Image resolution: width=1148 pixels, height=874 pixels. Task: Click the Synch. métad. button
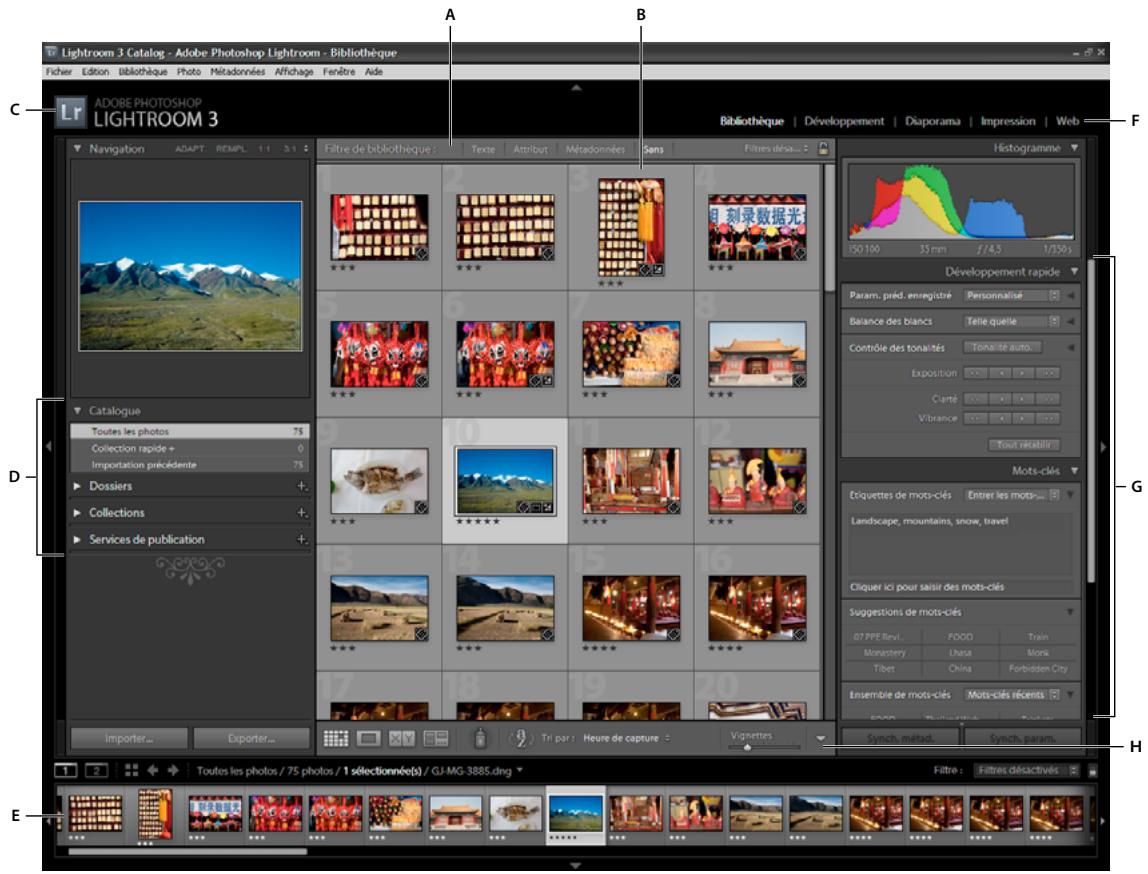(901, 739)
